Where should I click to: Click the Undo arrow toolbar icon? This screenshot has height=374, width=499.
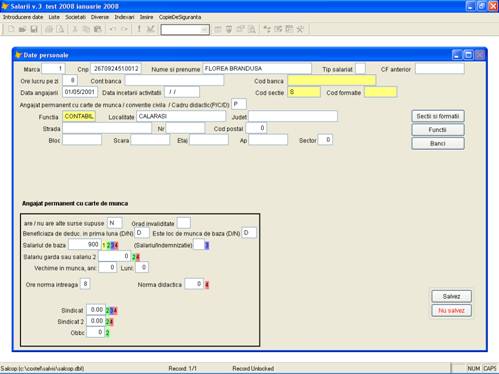click(x=113, y=29)
